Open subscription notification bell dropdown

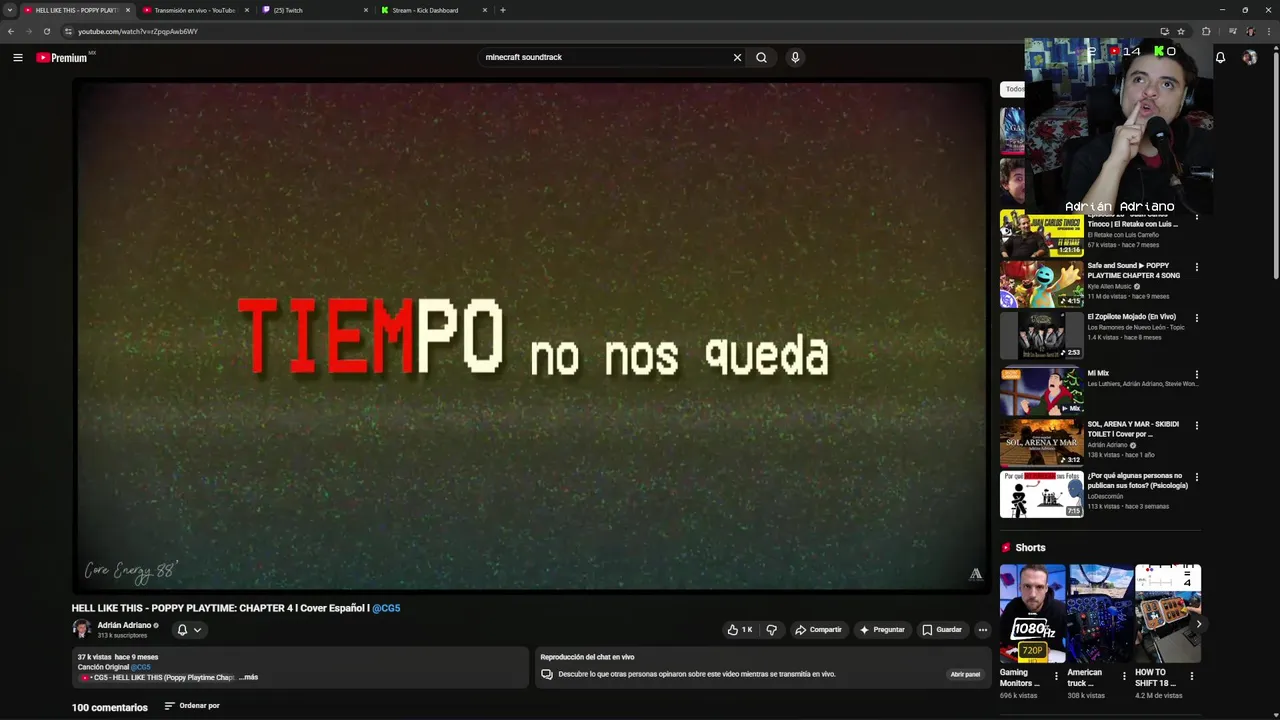(189, 630)
